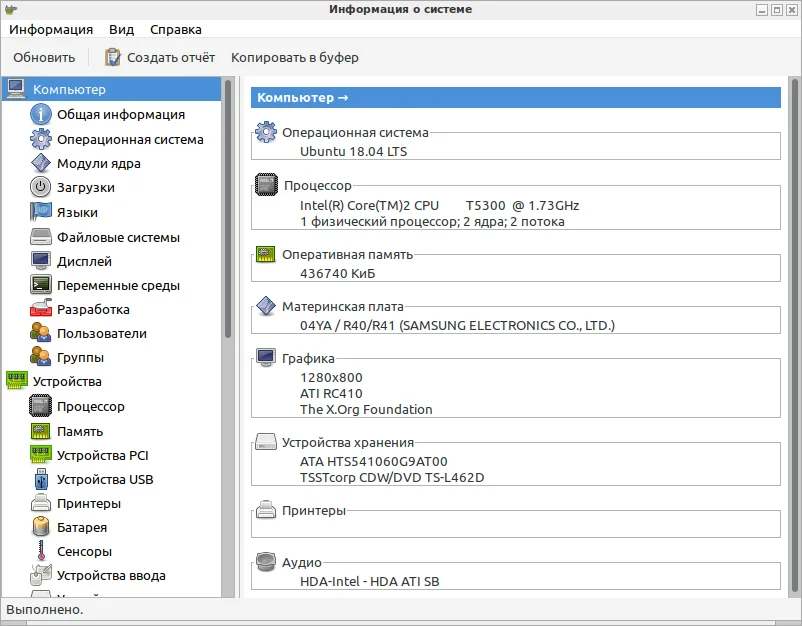Click the Пользователи people icon

pyautogui.click(x=40, y=333)
